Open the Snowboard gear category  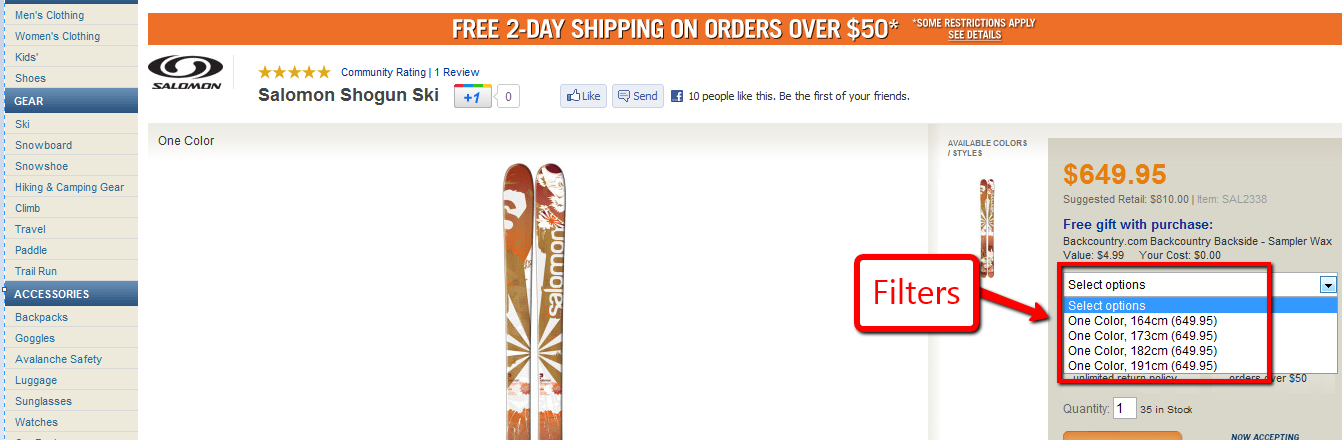tap(43, 145)
